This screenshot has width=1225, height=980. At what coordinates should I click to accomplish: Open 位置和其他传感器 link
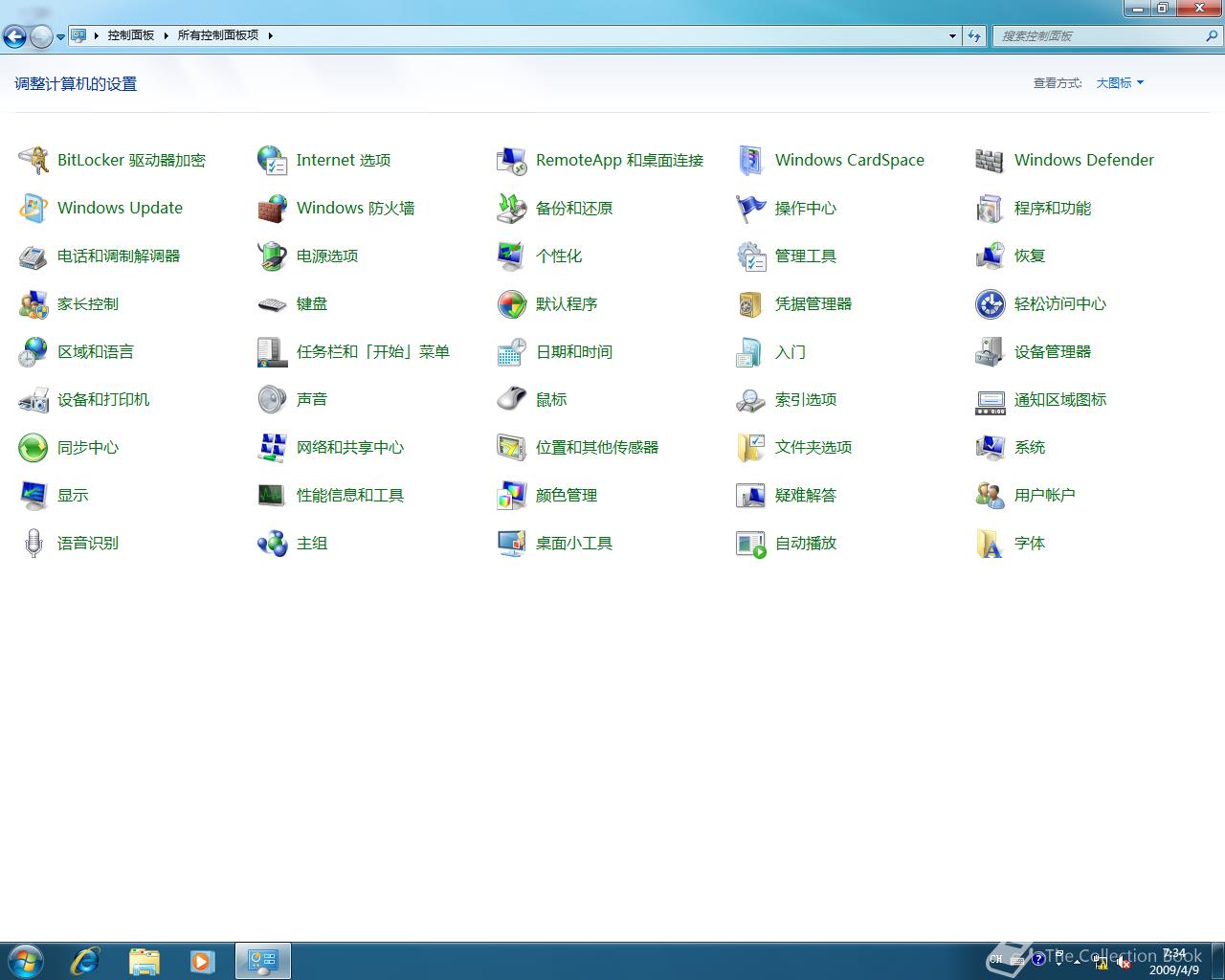pos(597,447)
